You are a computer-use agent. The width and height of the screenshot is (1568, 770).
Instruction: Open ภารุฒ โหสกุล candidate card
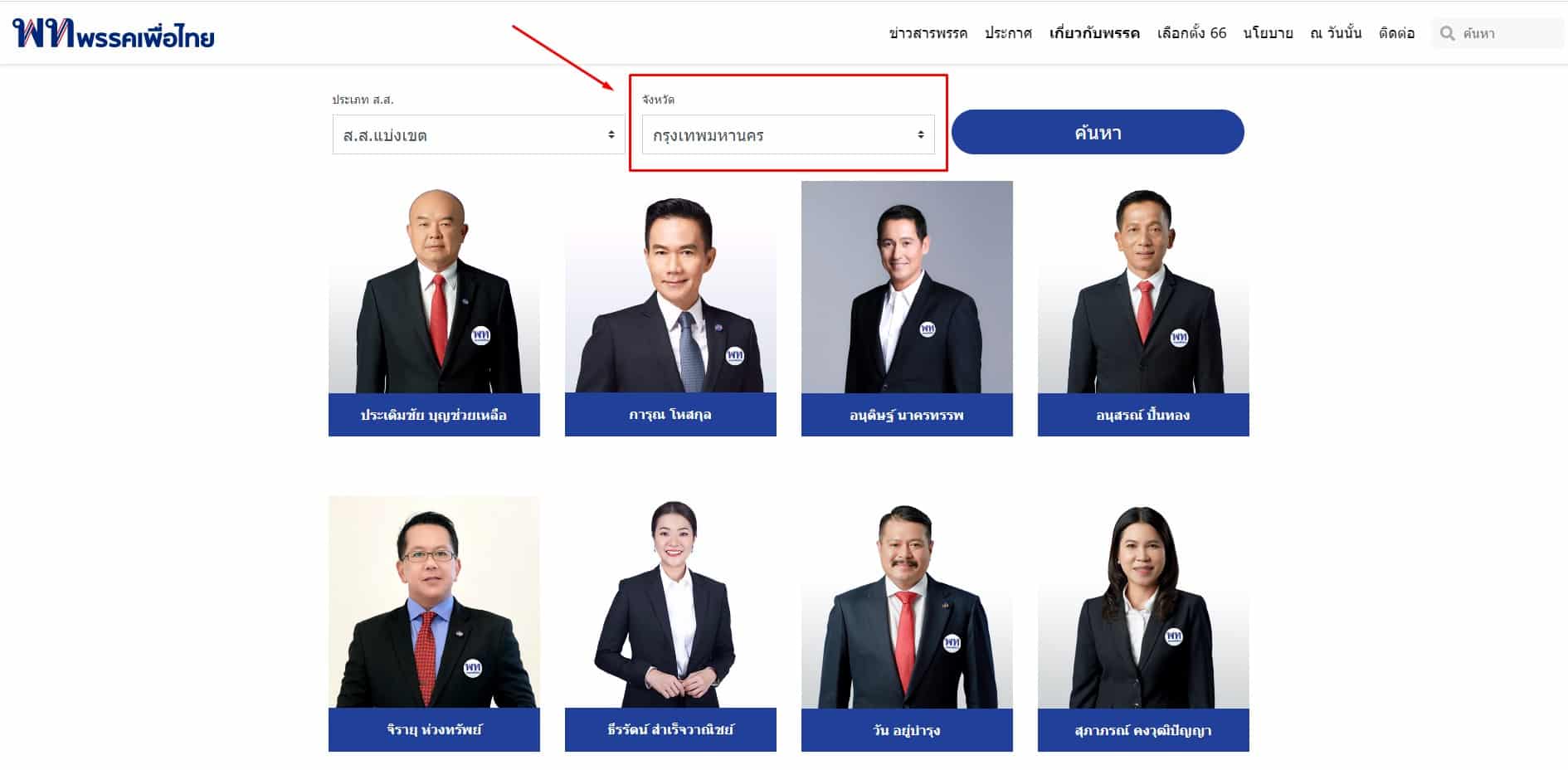click(x=670, y=290)
